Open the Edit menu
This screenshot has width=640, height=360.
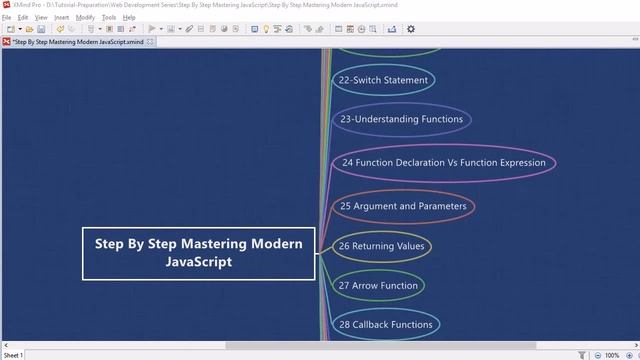click(x=23, y=18)
